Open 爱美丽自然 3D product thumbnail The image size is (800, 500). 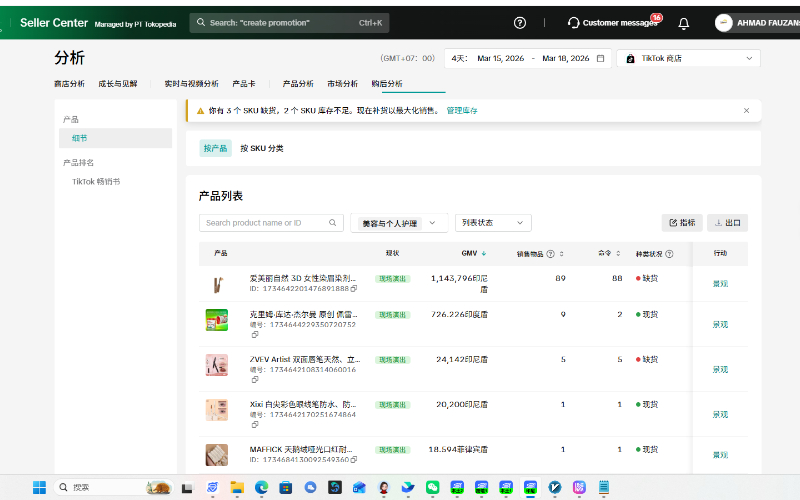[217, 284]
